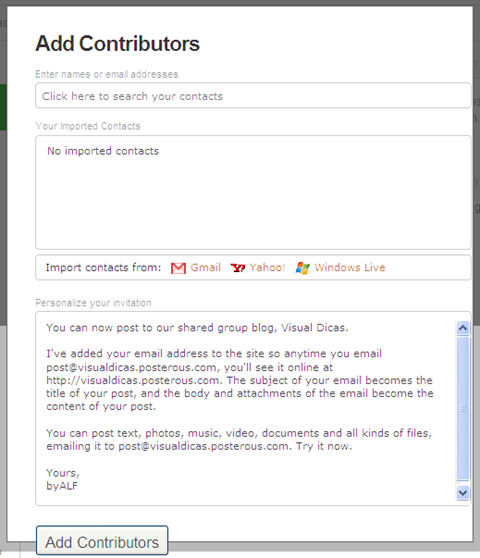Viewport: 480px width, 558px height.
Task: Click 'Enter names or email addresses' label
Action: (x=106, y=74)
